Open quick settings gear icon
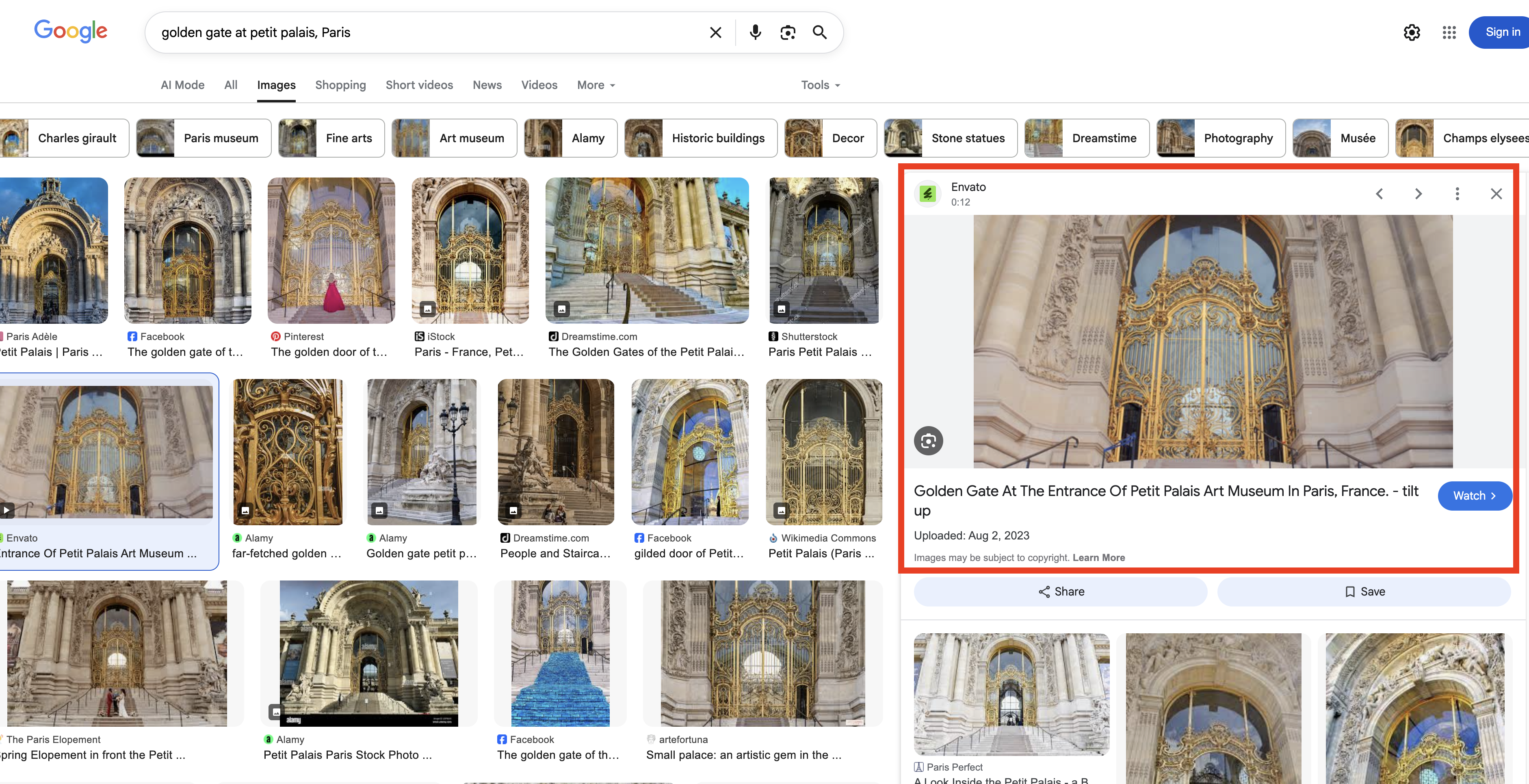This screenshot has height=784, width=1529. [x=1412, y=32]
